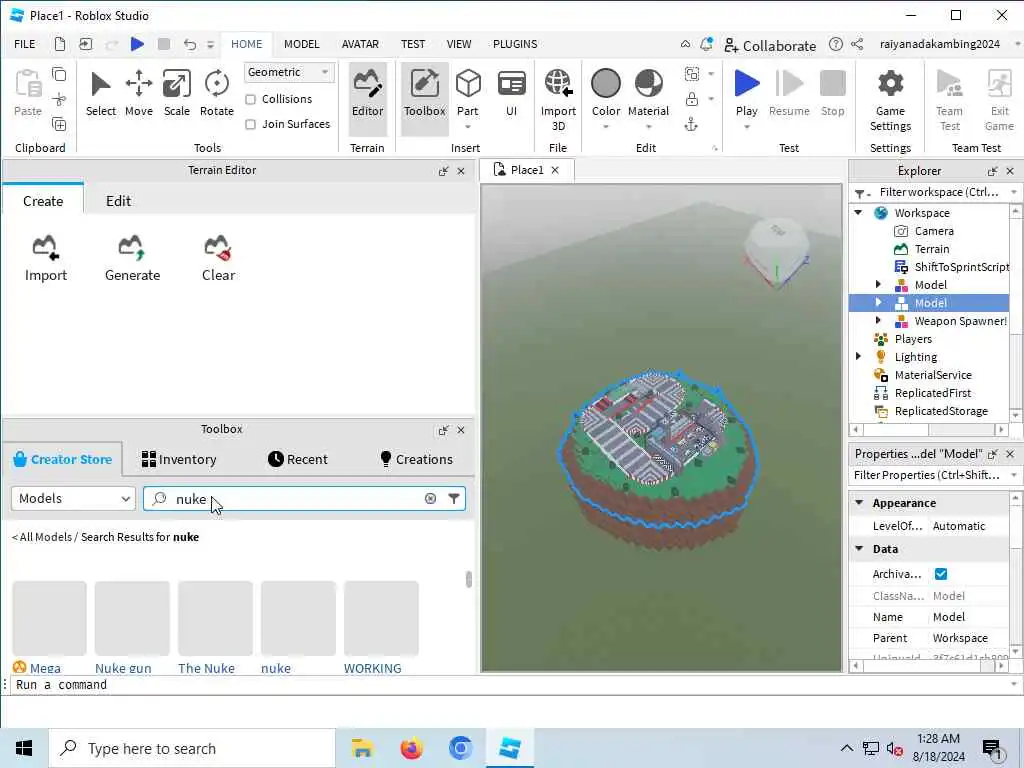Click the Lock tool icon
This screenshot has height=768, width=1024.
tap(692, 99)
